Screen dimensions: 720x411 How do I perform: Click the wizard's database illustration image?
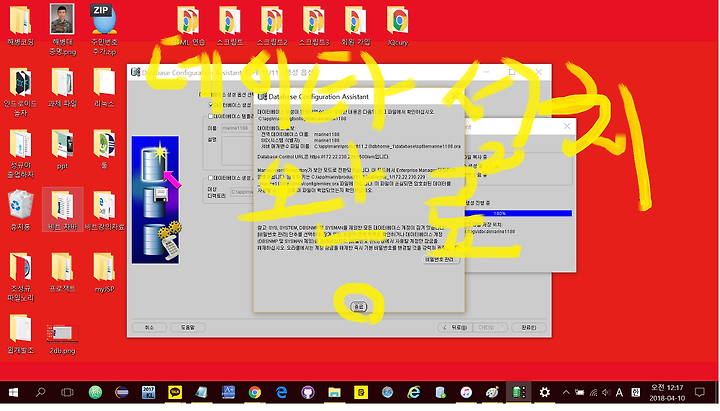155,199
